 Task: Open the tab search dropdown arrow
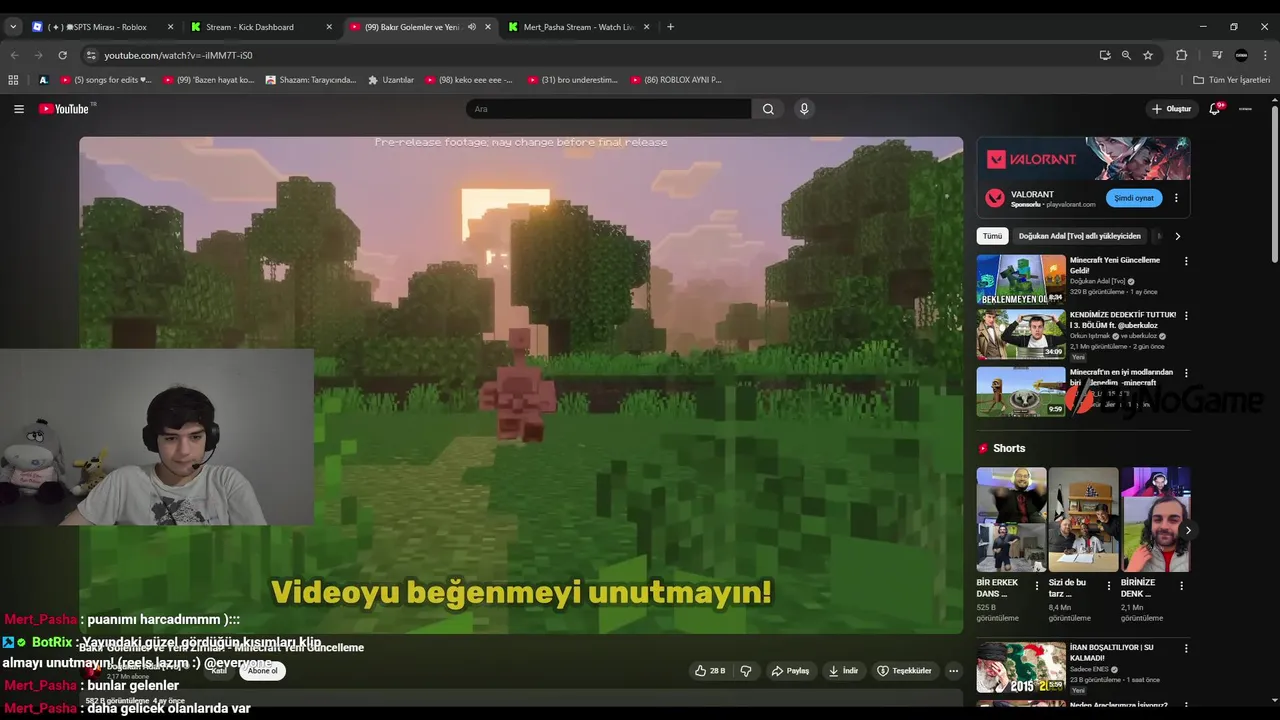pos(12,27)
